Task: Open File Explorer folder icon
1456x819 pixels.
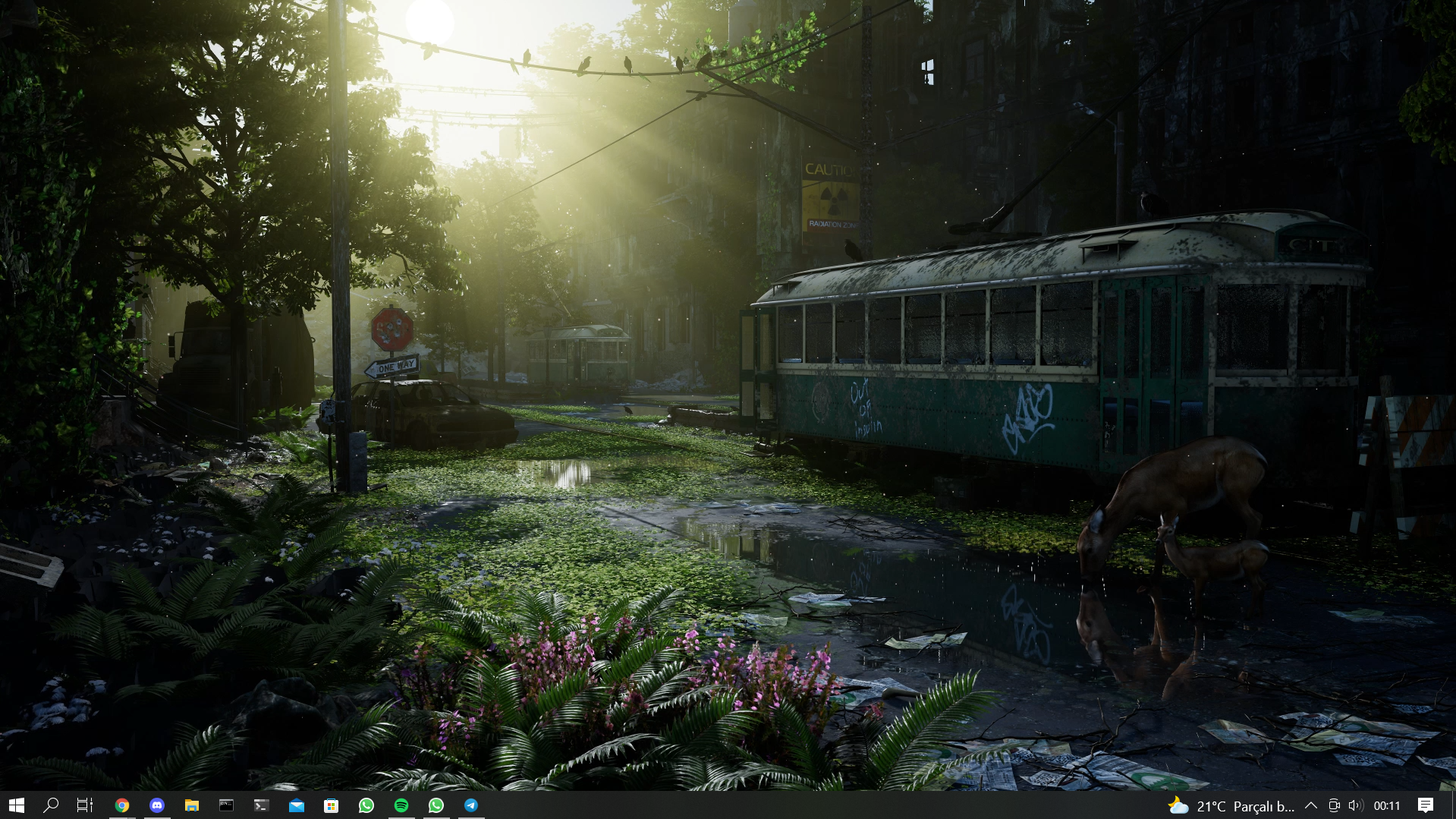Action: click(192, 805)
